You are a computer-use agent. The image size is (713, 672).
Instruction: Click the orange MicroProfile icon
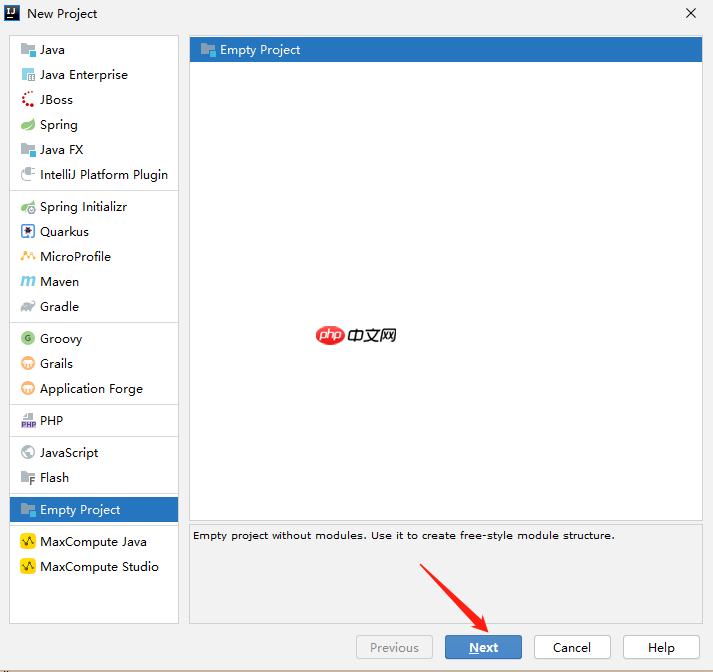click(28, 256)
